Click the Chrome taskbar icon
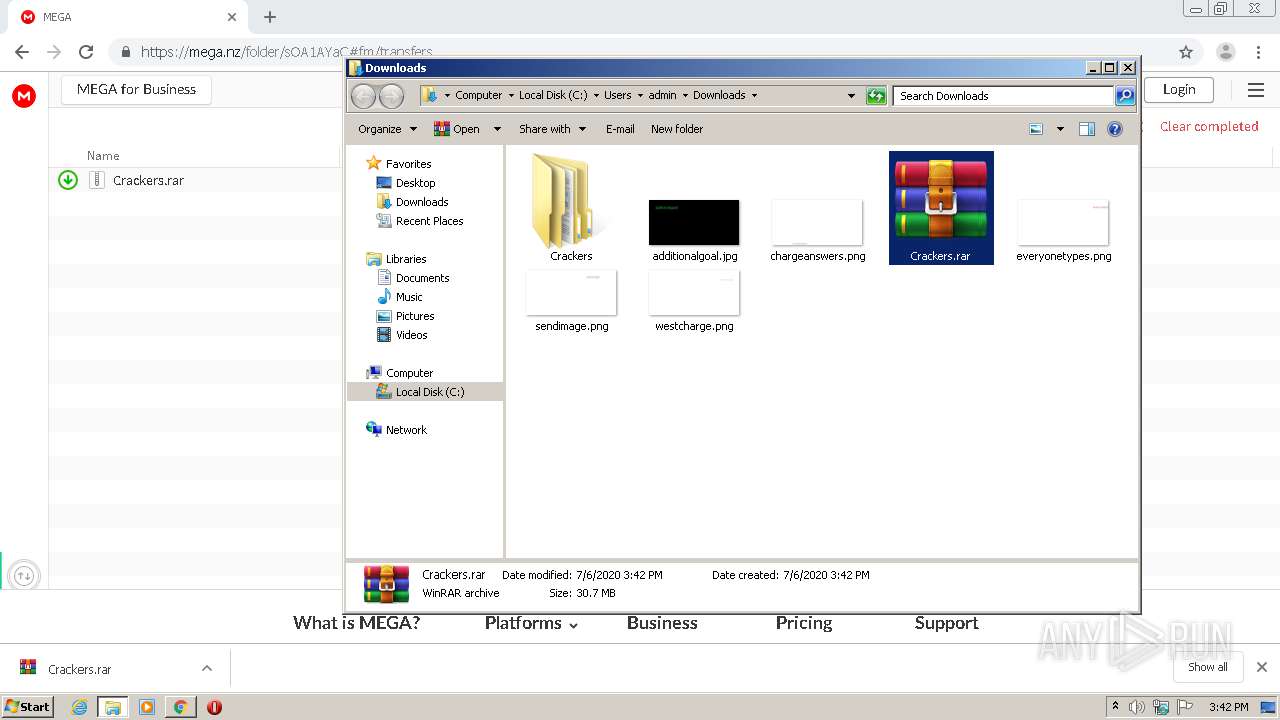Screen dimensions: 1280x720 pos(180,707)
